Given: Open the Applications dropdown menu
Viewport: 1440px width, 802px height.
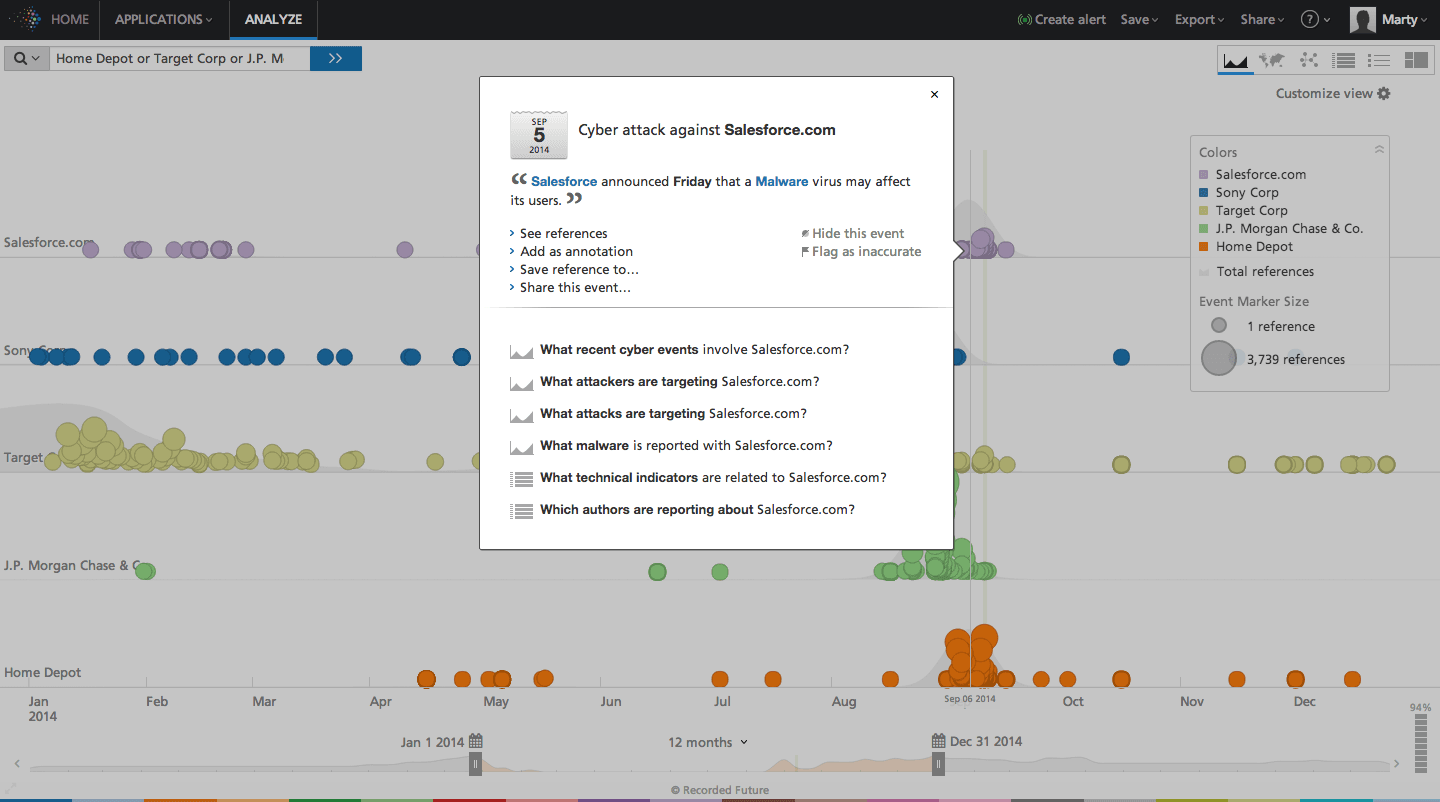Looking at the screenshot, I should (164, 19).
